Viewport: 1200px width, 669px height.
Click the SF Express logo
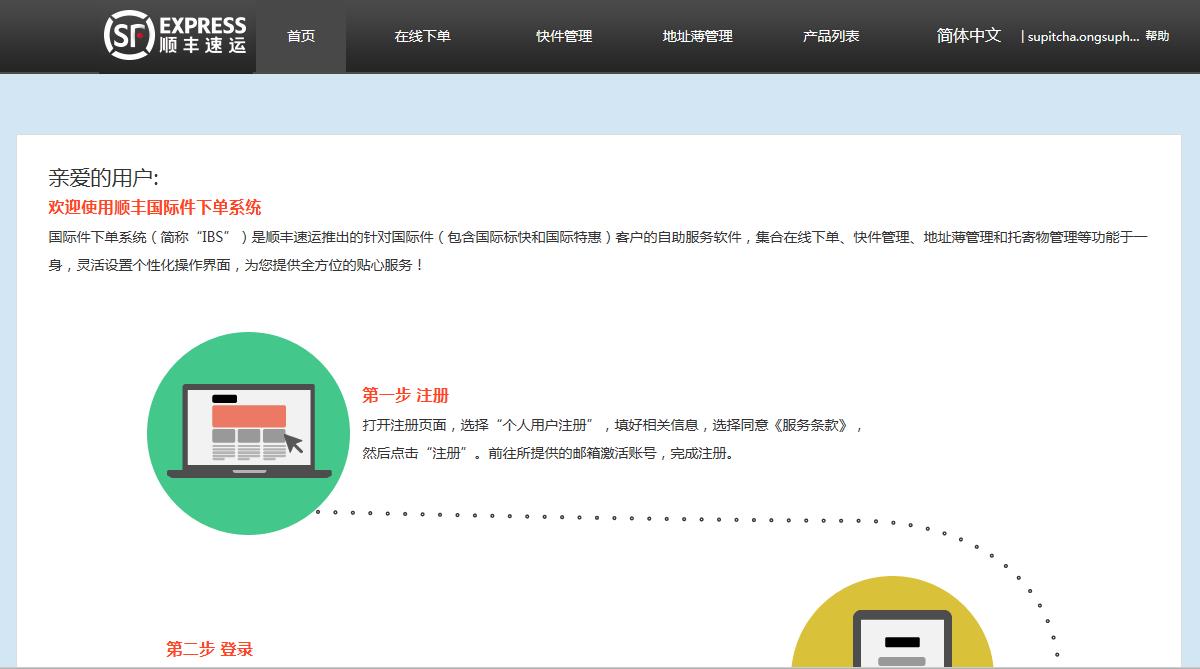click(177, 36)
